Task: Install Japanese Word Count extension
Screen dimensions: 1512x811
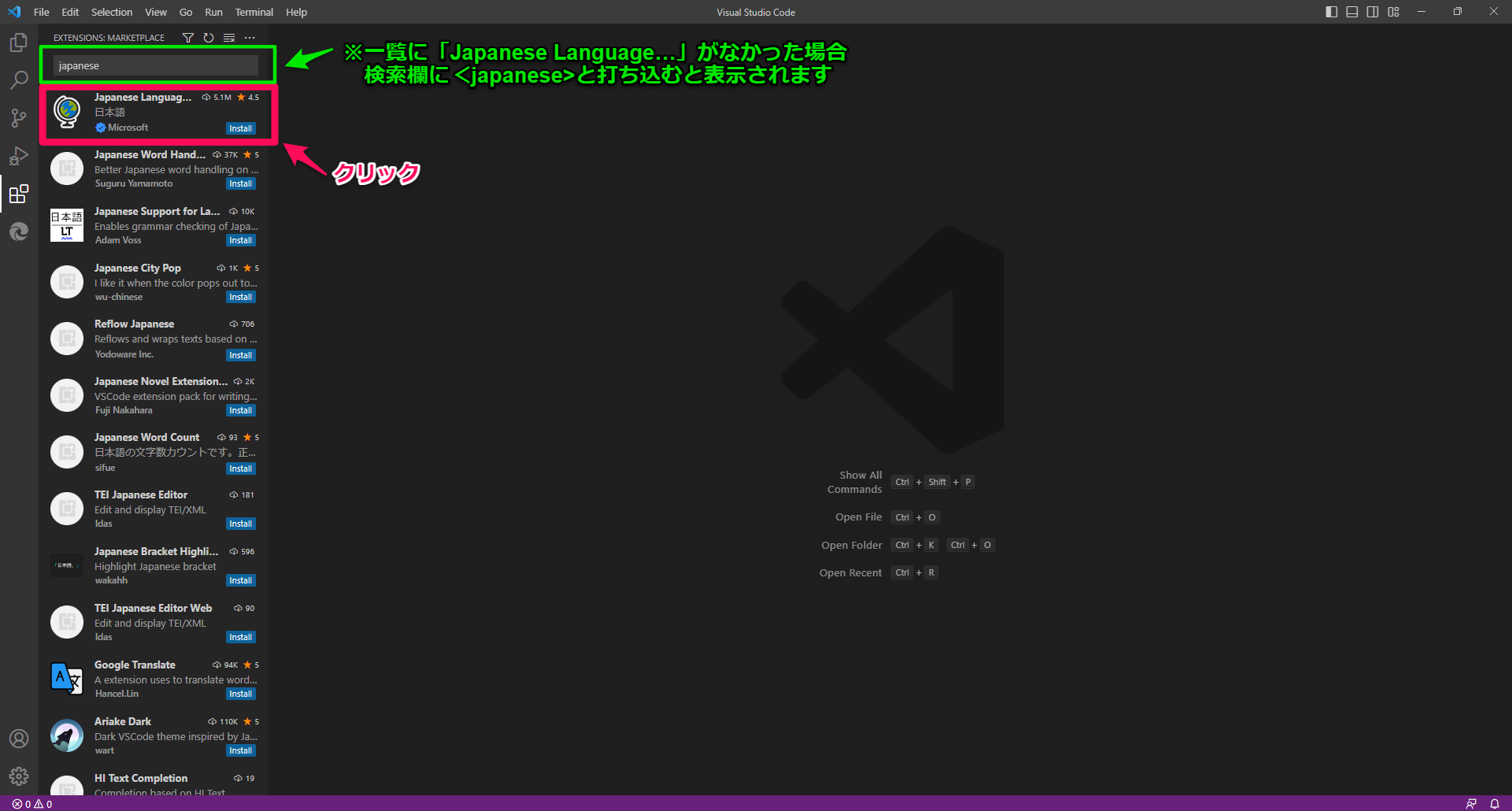Action: pos(241,468)
